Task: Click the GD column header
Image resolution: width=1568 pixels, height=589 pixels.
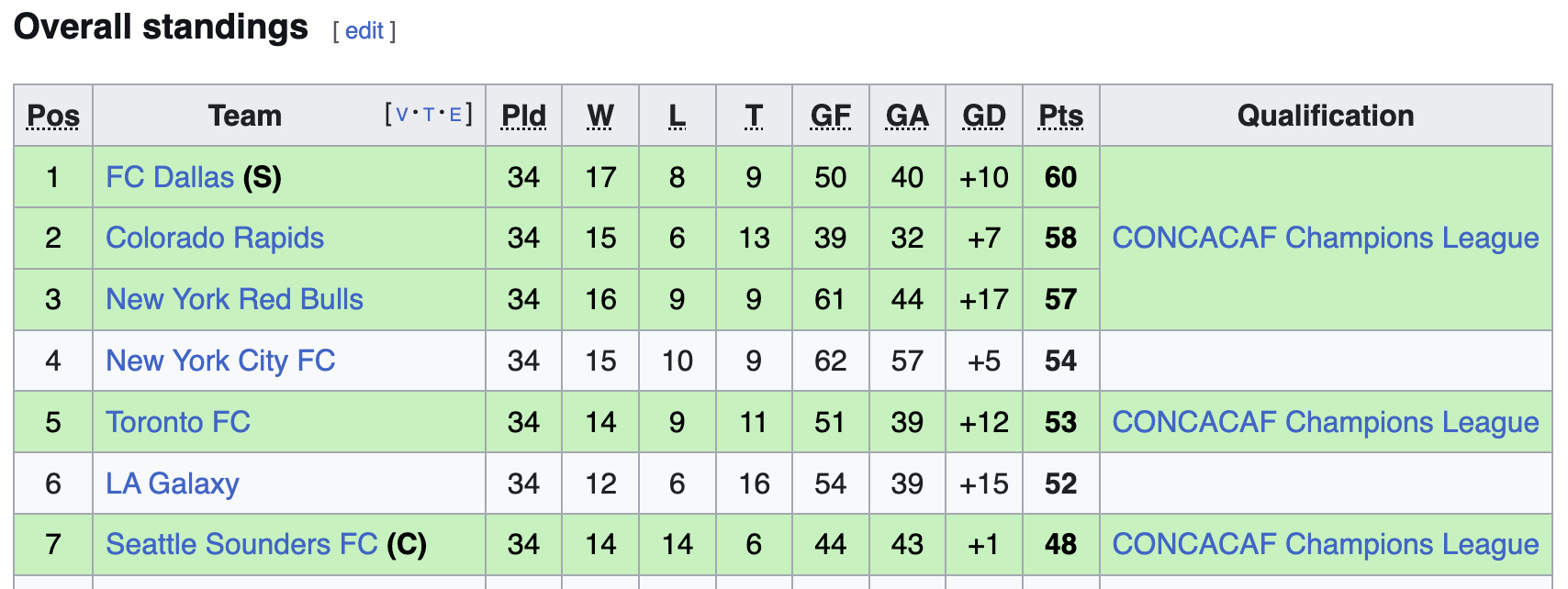Action: [x=983, y=117]
